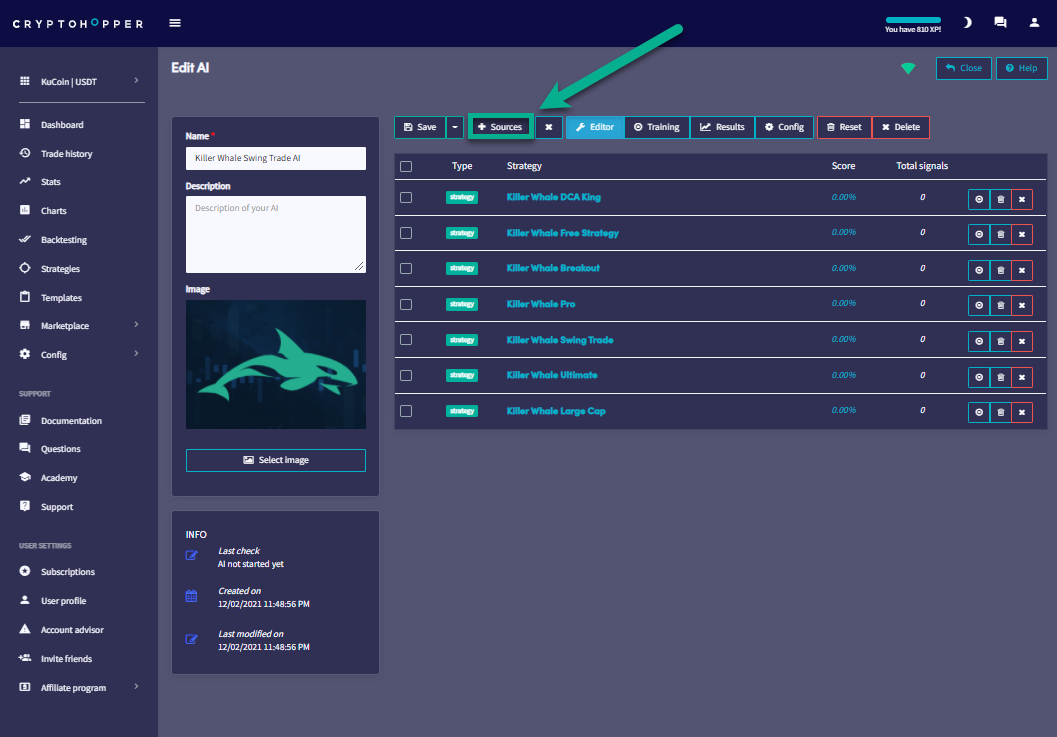Image resolution: width=1057 pixels, height=737 pixels.
Task: Open the Results tab
Action: (722, 127)
